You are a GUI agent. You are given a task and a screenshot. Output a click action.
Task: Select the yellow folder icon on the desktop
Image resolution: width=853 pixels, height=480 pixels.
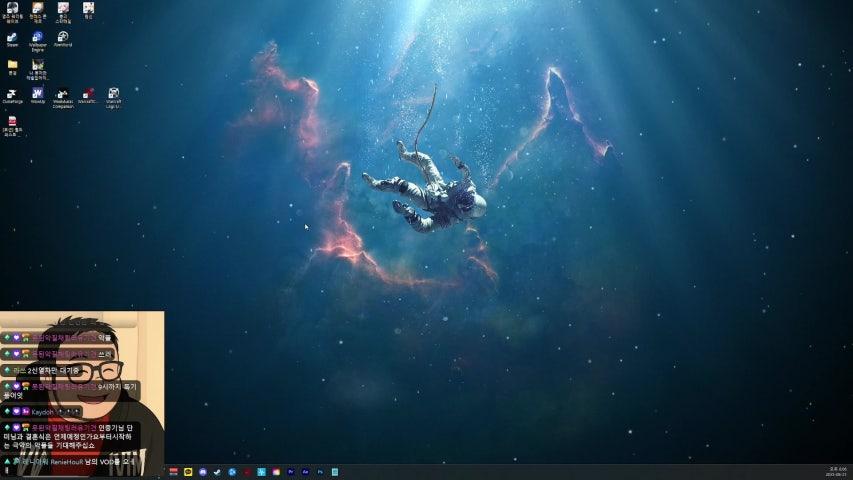12,67
